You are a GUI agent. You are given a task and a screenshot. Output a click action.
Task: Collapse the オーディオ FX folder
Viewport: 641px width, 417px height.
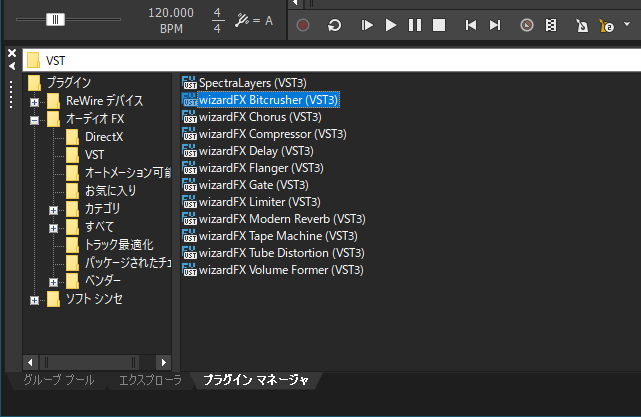click(x=35, y=120)
